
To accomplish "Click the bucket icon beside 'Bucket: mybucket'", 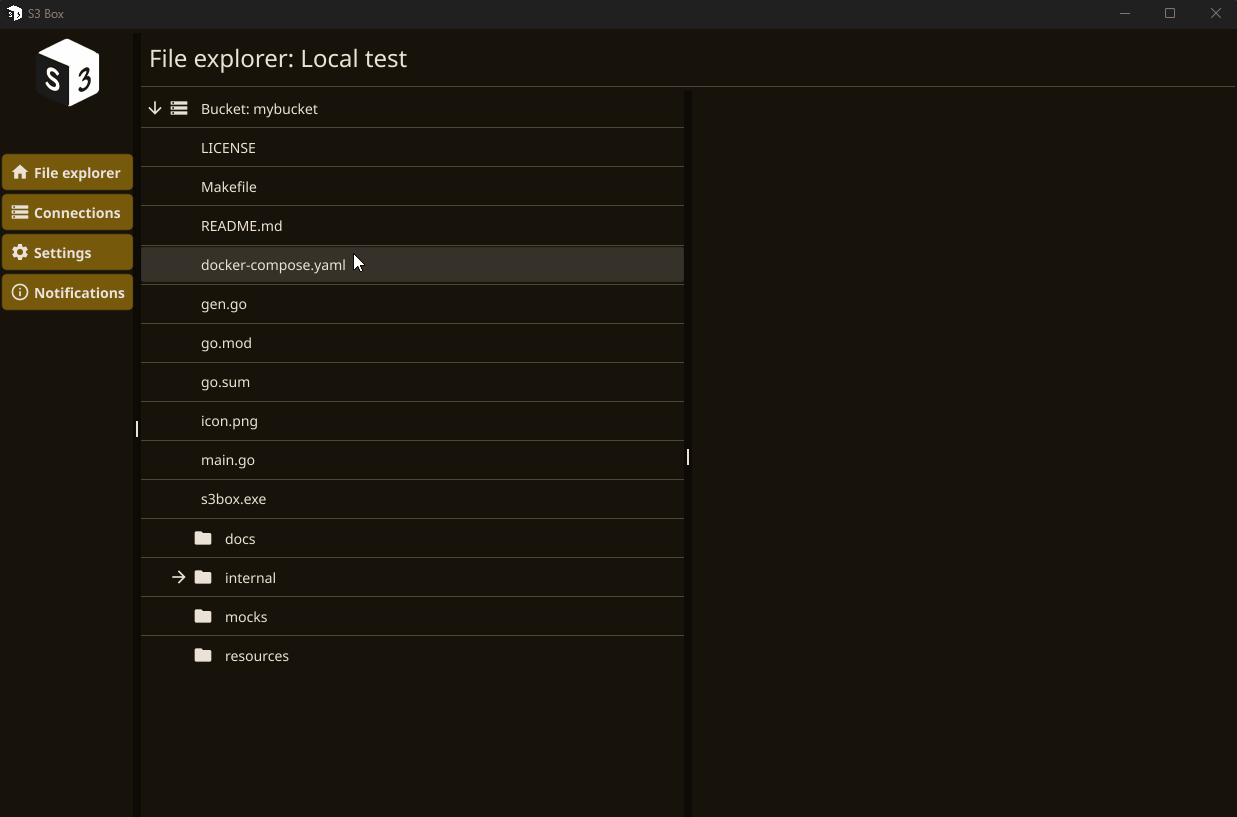I will pos(177,108).
